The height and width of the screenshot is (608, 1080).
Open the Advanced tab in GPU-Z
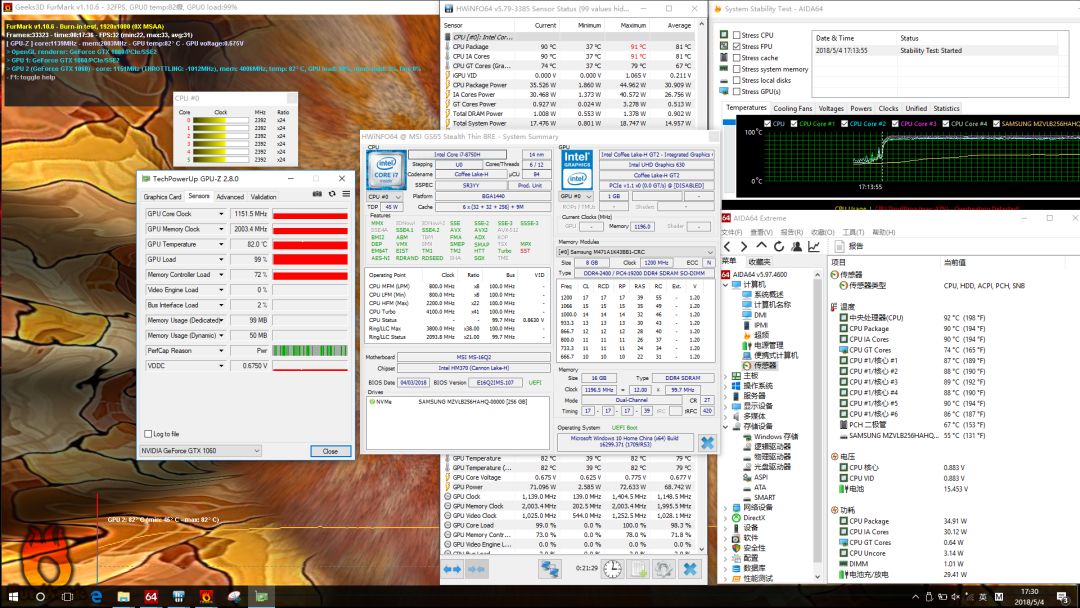pos(230,197)
